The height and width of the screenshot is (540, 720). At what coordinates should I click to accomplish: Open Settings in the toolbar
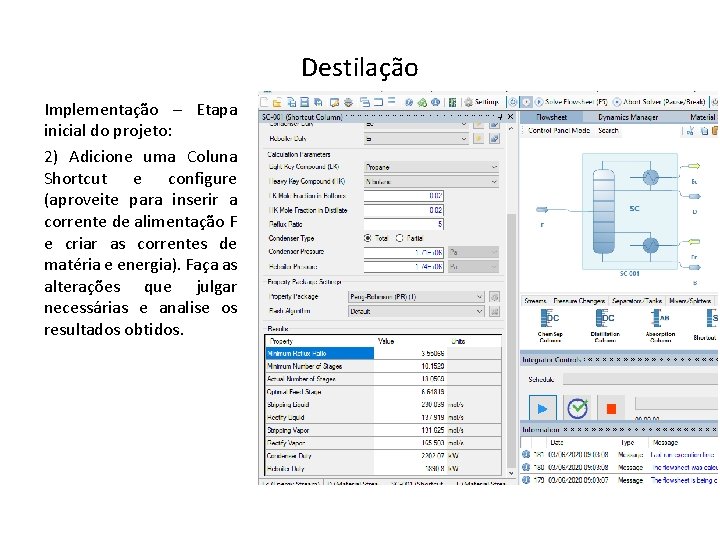coord(481,102)
